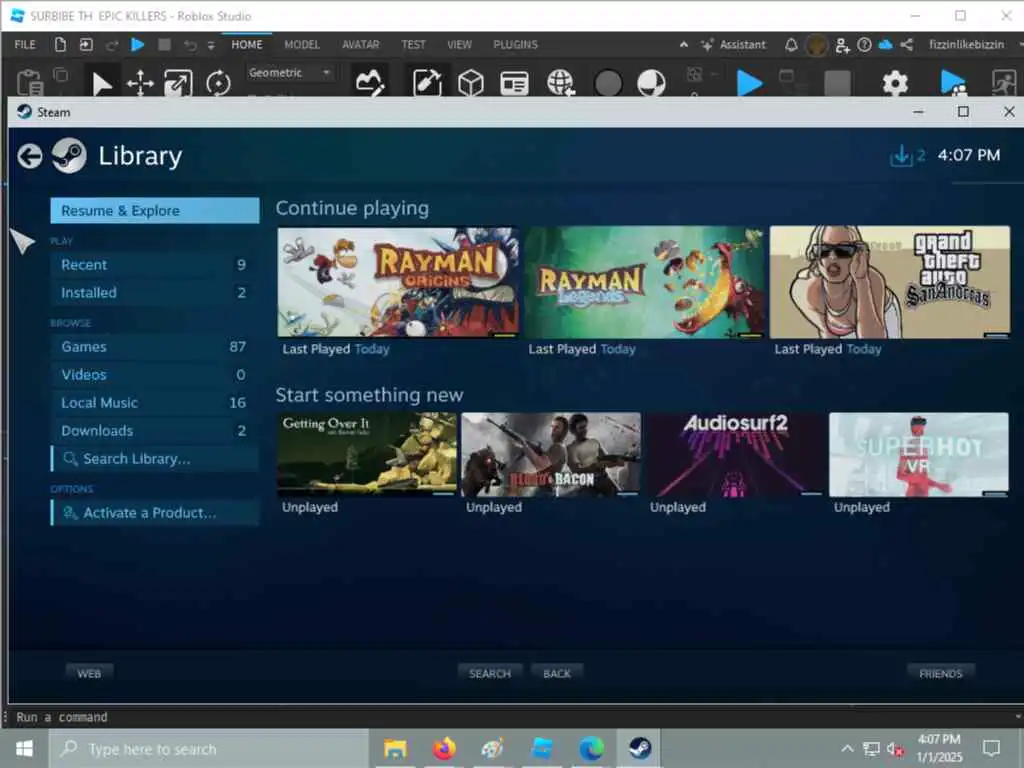Click the large Play button in Studio ribbon
The height and width of the screenshot is (768, 1024).
pyautogui.click(x=749, y=83)
